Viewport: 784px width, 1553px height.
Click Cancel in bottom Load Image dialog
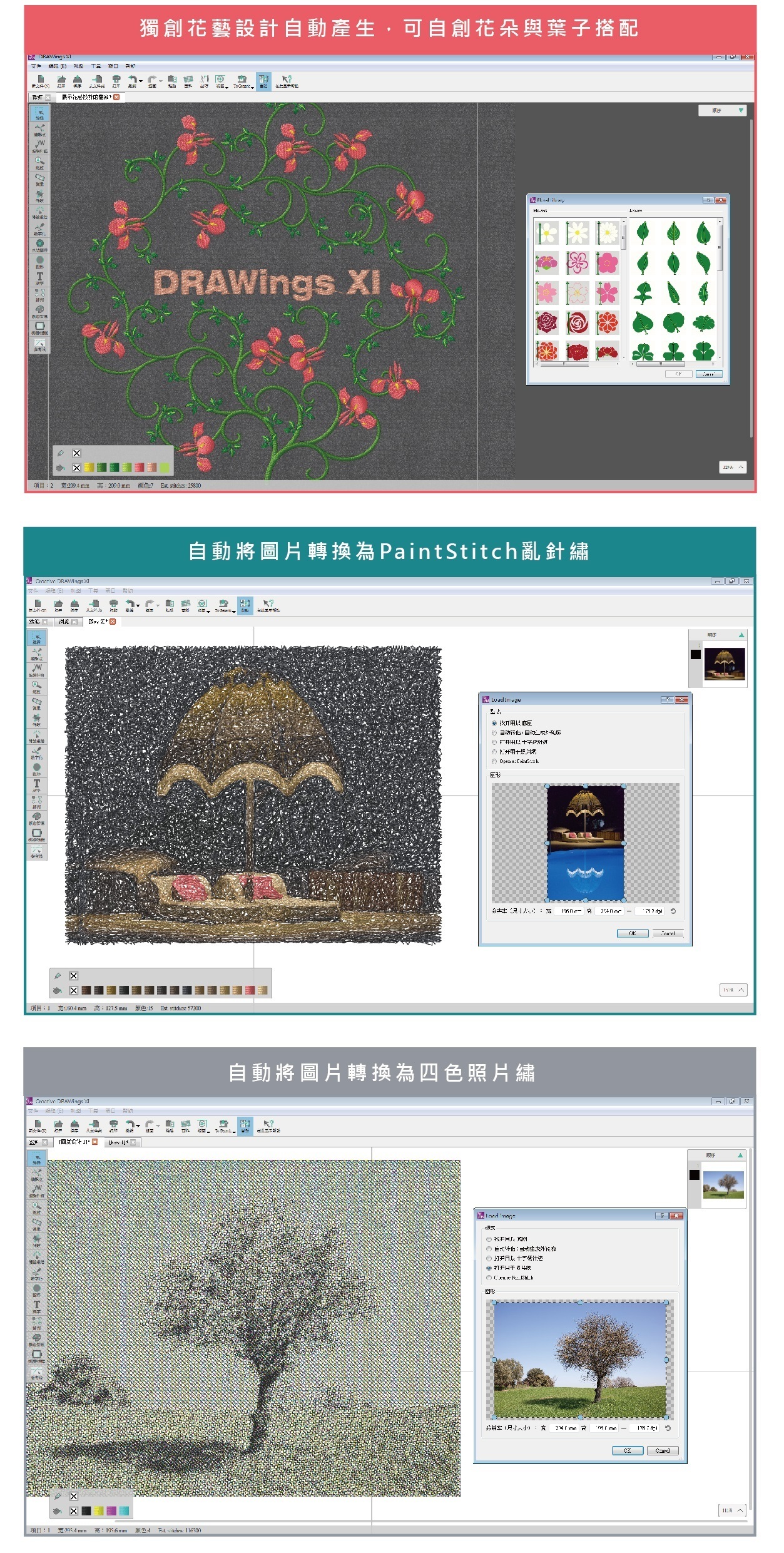(x=663, y=1450)
